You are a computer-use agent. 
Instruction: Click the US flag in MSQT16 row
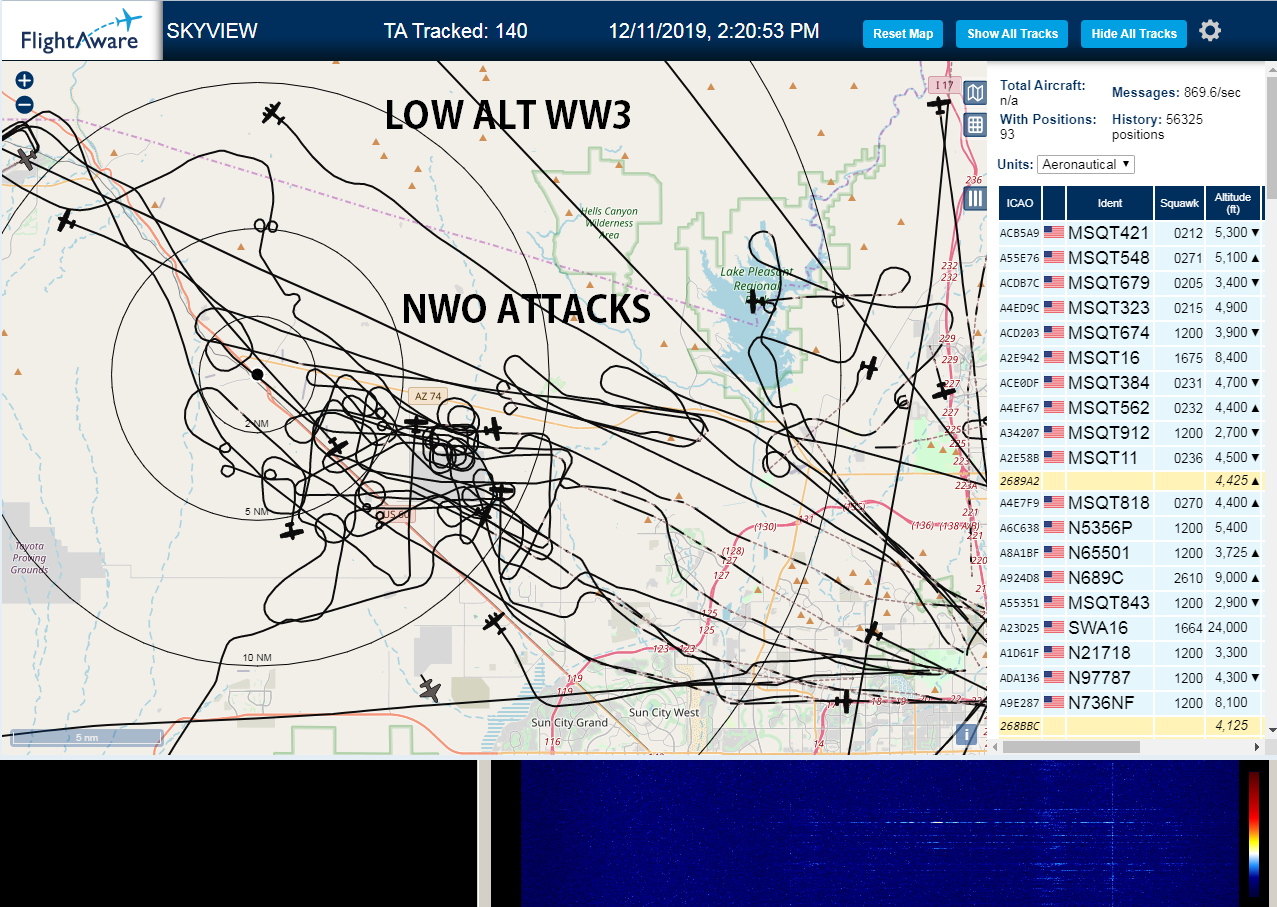(1054, 357)
